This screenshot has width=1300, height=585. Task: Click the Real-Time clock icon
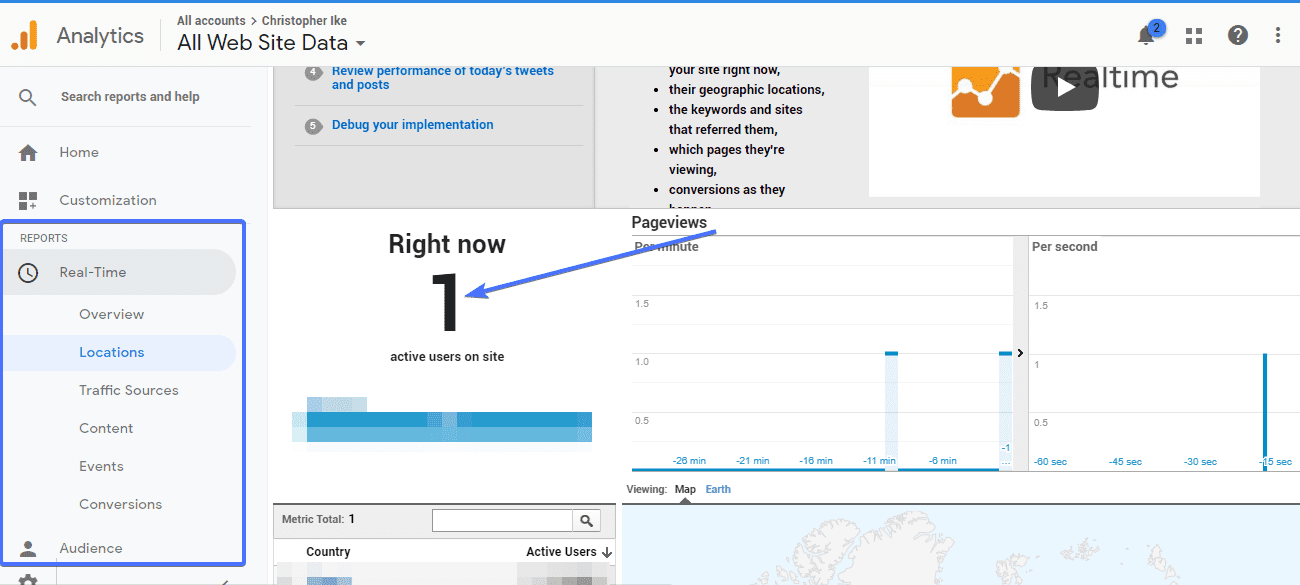coord(28,272)
